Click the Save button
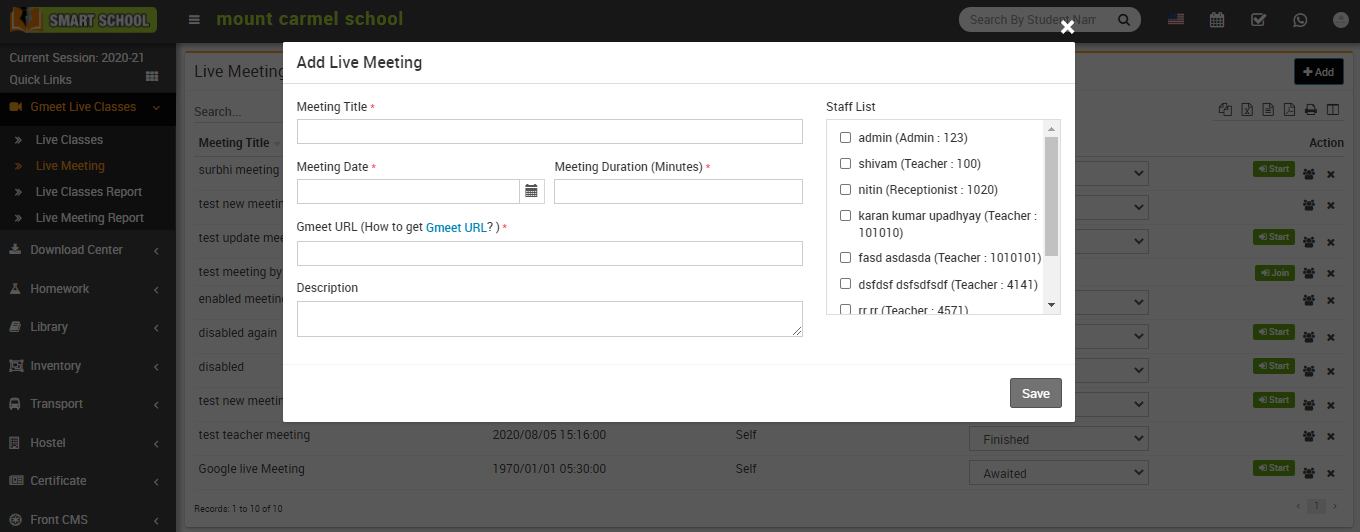Viewport: 1360px width, 532px height. [x=1035, y=393]
